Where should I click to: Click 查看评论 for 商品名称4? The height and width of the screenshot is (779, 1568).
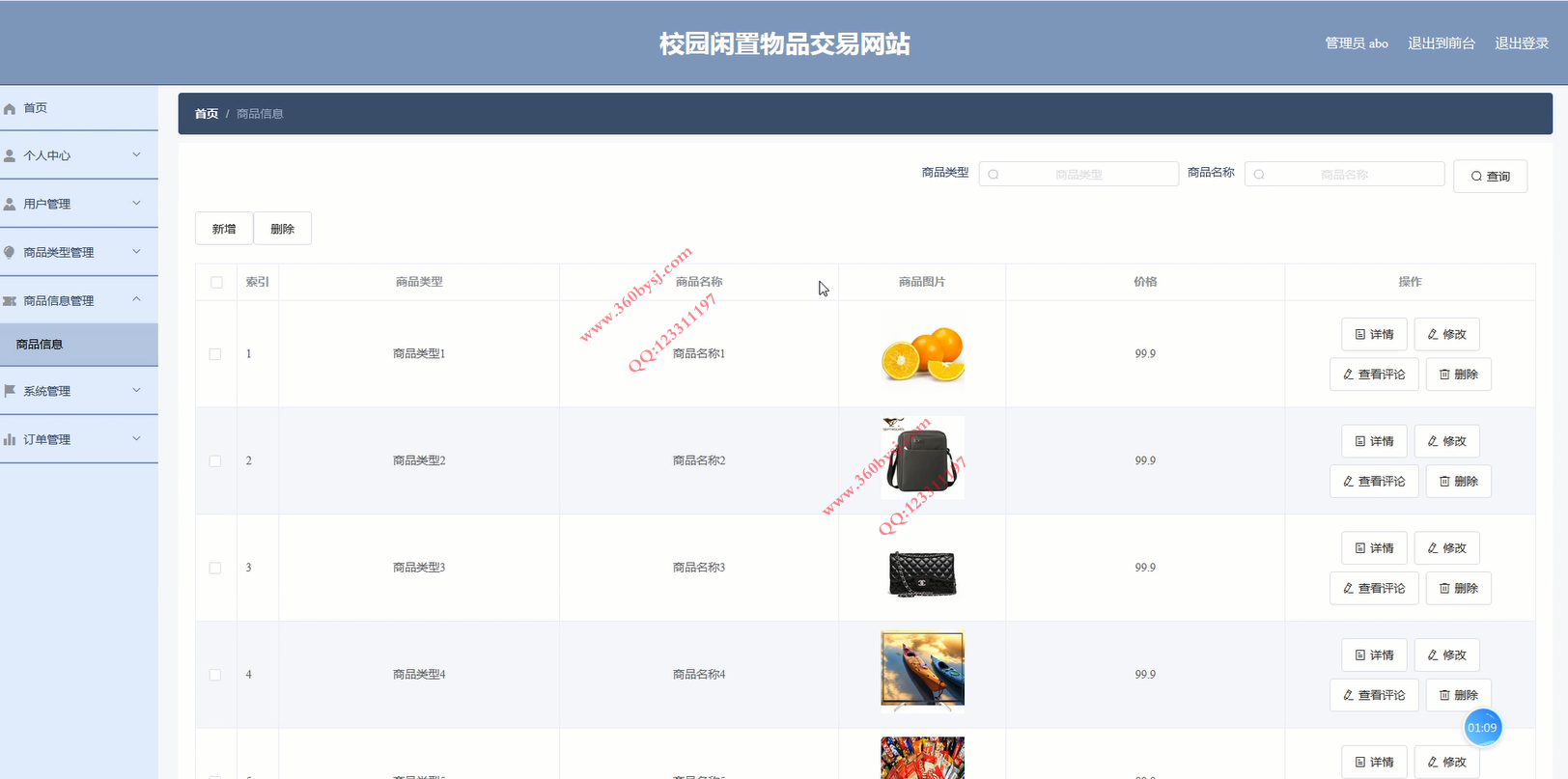[x=1374, y=696]
